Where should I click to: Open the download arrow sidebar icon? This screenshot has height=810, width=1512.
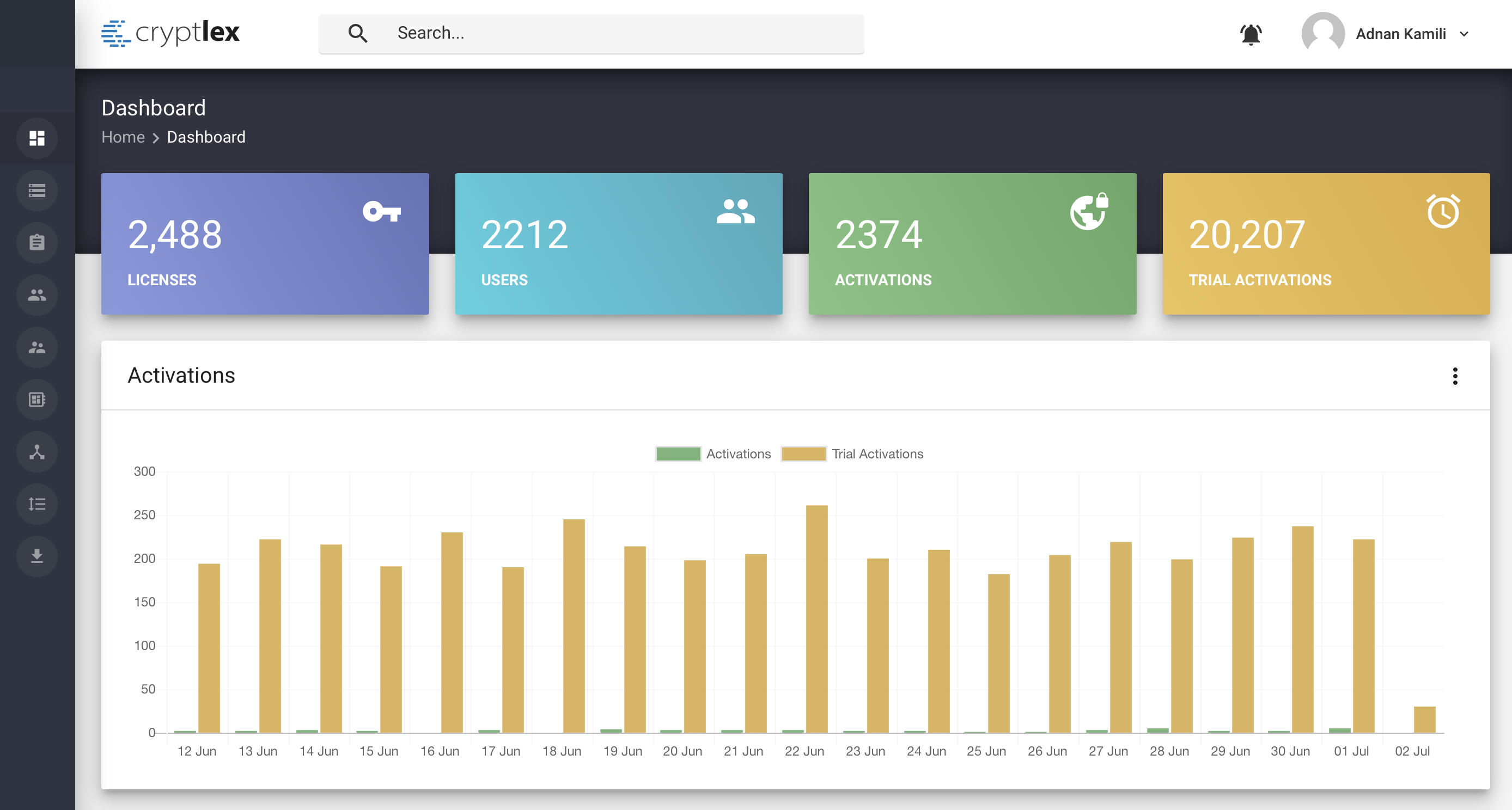pyautogui.click(x=37, y=556)
